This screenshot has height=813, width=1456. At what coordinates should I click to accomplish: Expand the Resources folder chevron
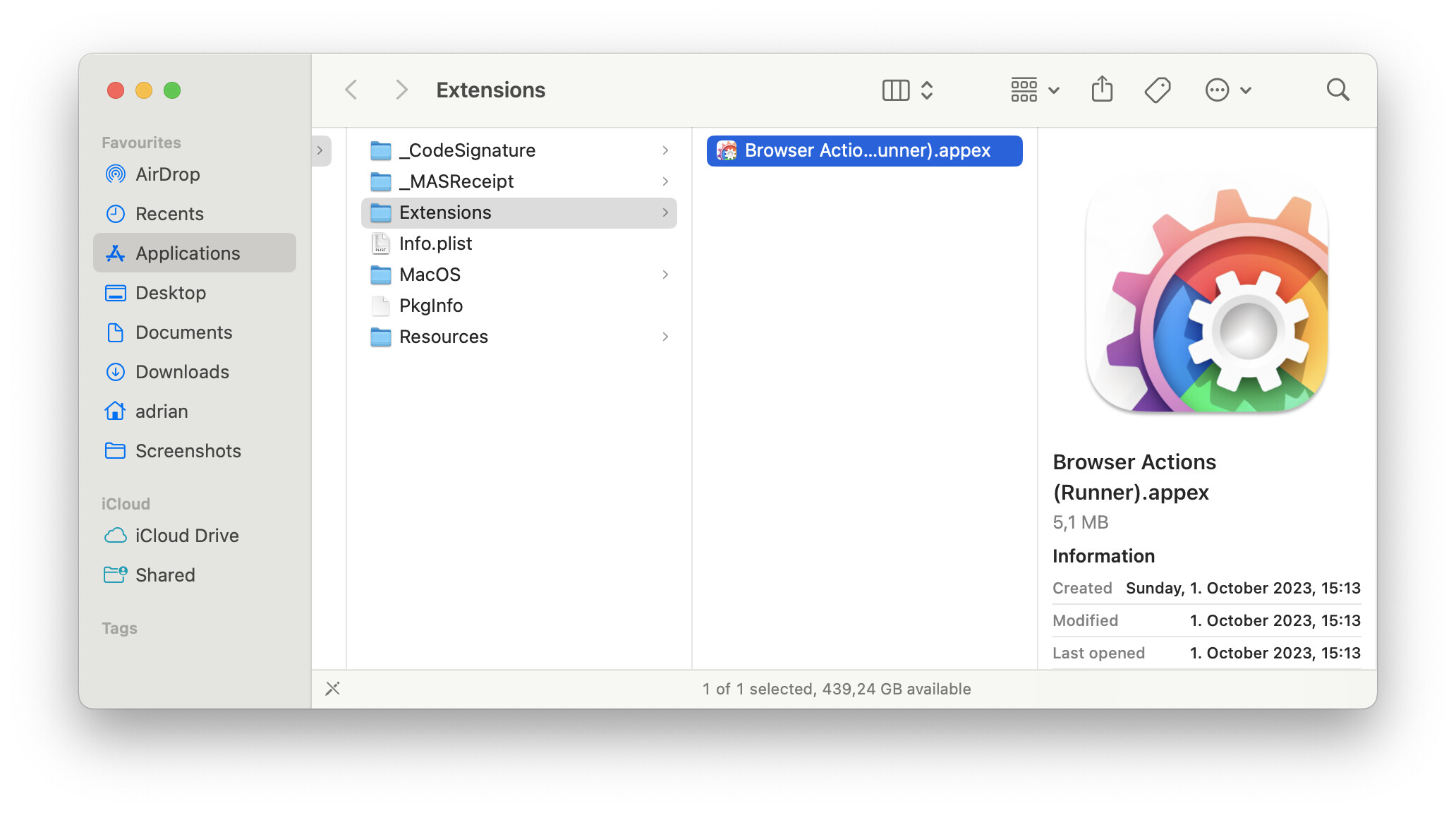coord(665,337)
